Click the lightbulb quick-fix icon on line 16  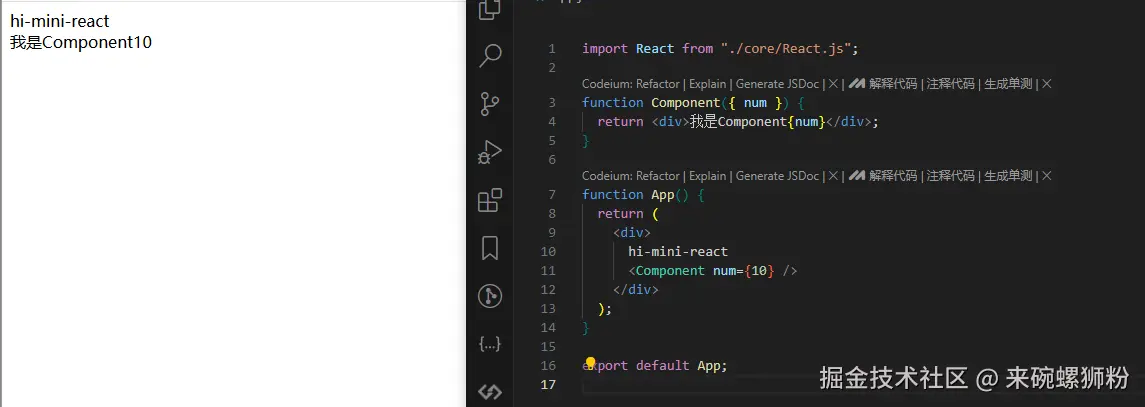coord(591,364)
